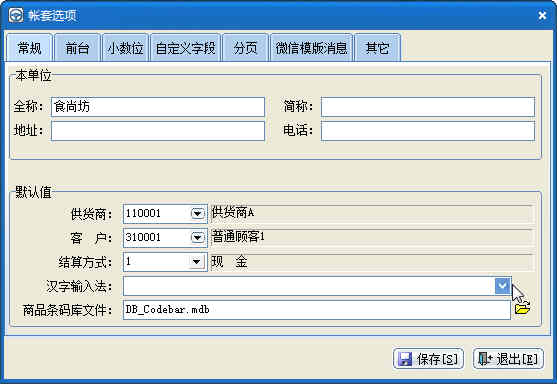
Task: Select the 微信模版消息 tab
Action: tap(311, 48)
